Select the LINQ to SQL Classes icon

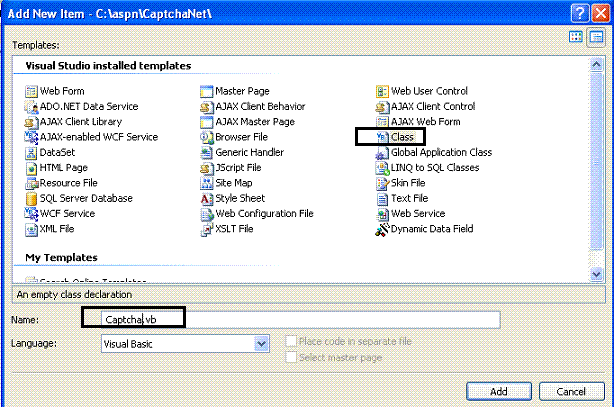pos(382,168)
